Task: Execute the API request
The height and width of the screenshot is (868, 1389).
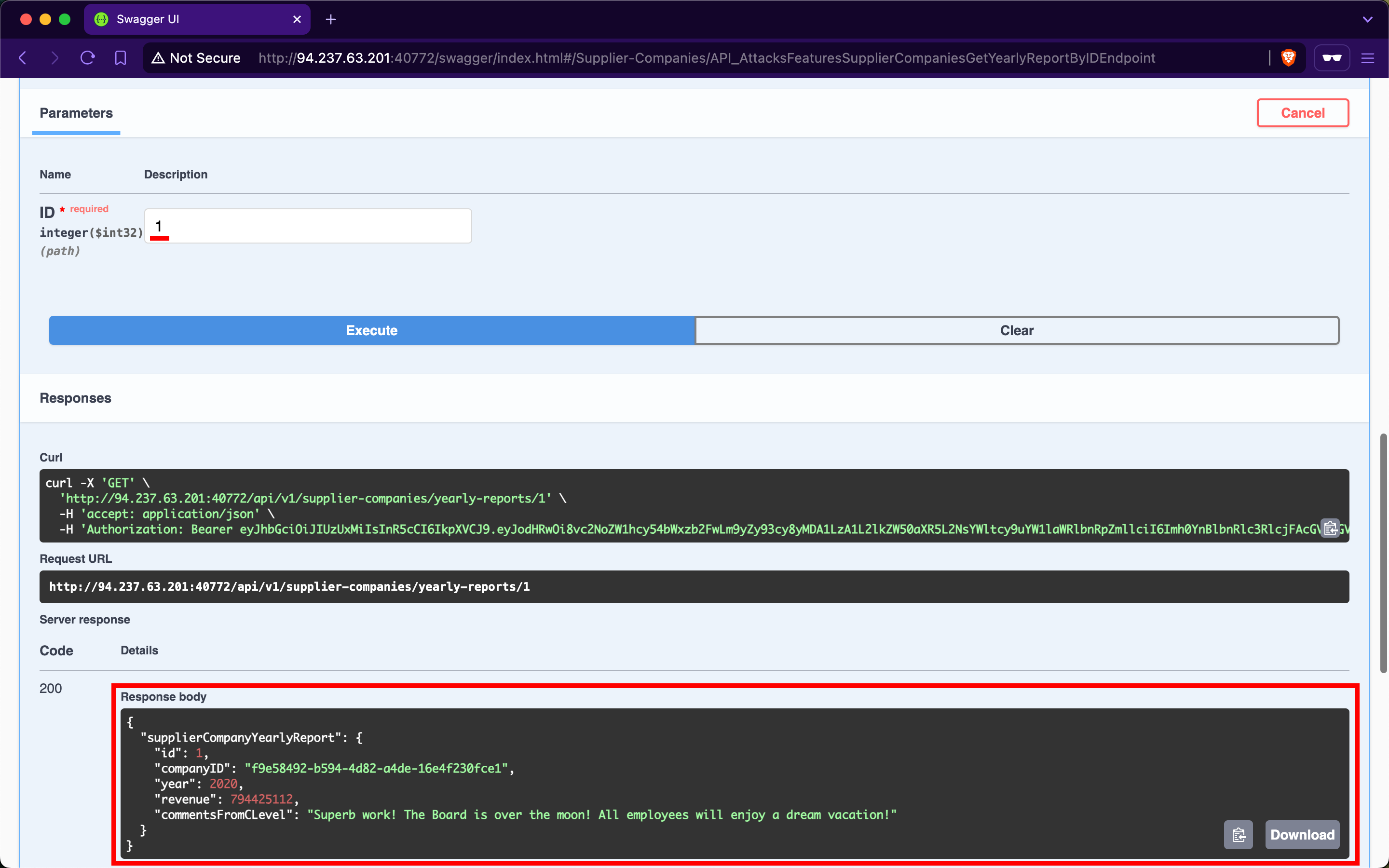Action: pyautogui.click(x=372, y=331)
